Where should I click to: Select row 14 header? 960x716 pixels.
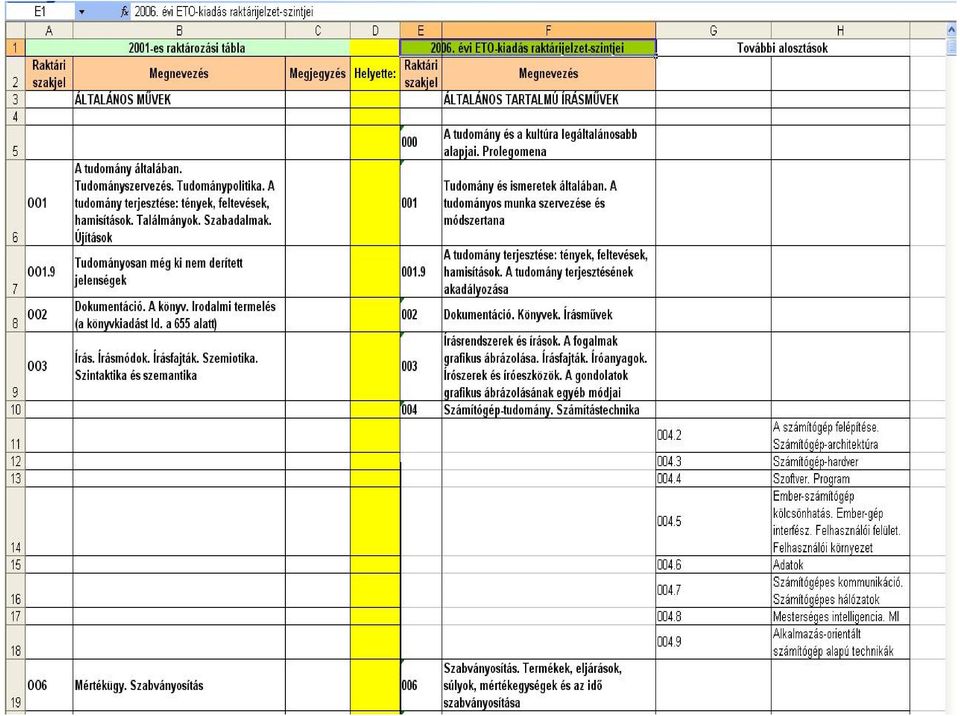15,522
